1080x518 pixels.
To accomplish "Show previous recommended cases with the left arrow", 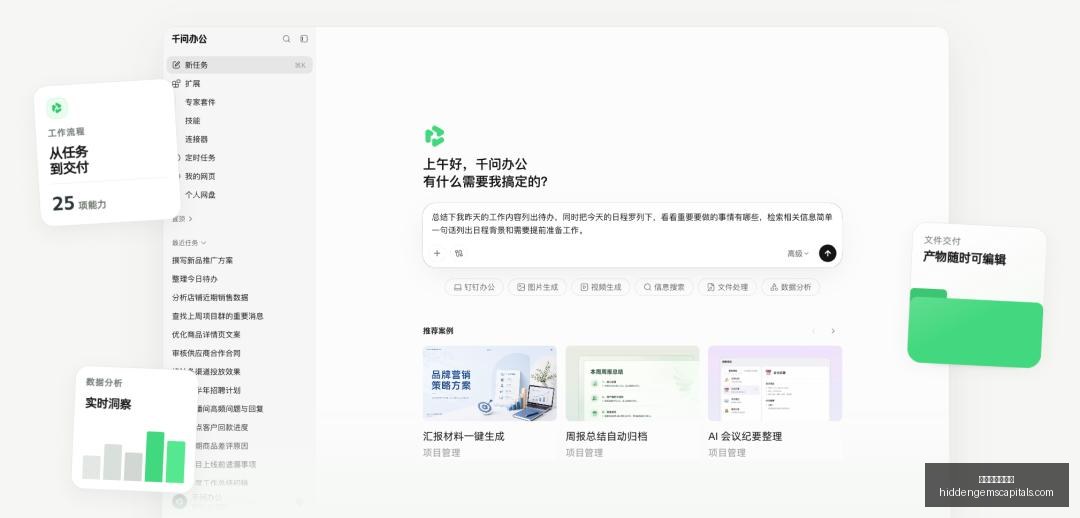I will pyautogui.click(x=813, y=331).
